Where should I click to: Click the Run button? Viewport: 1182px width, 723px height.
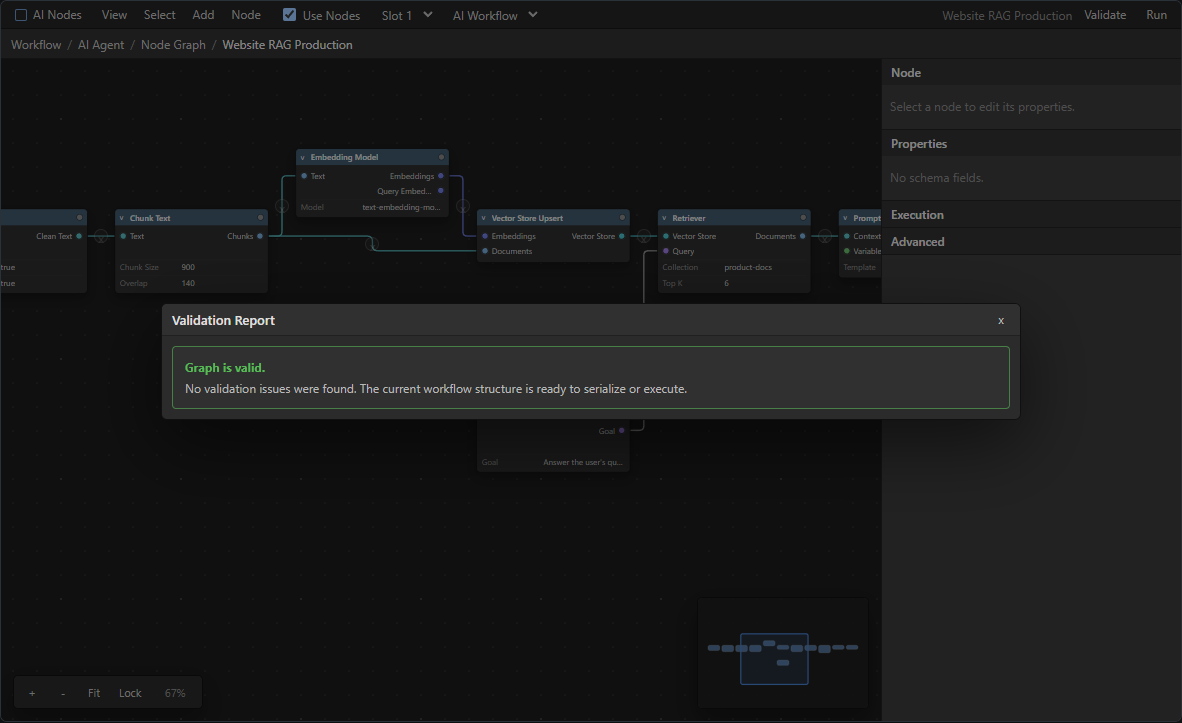tap(1156, 15)
